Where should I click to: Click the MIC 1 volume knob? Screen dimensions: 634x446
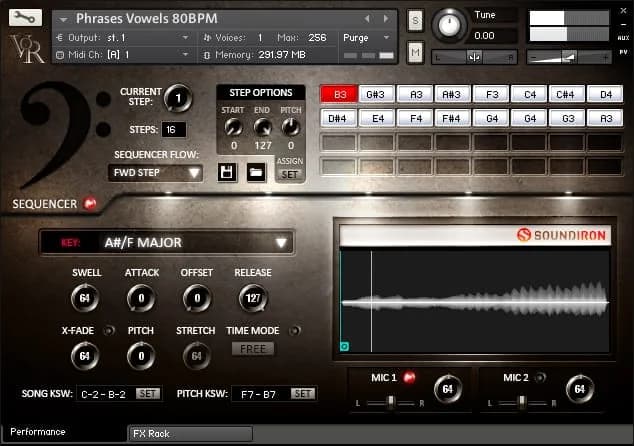(x=448, y=389)
